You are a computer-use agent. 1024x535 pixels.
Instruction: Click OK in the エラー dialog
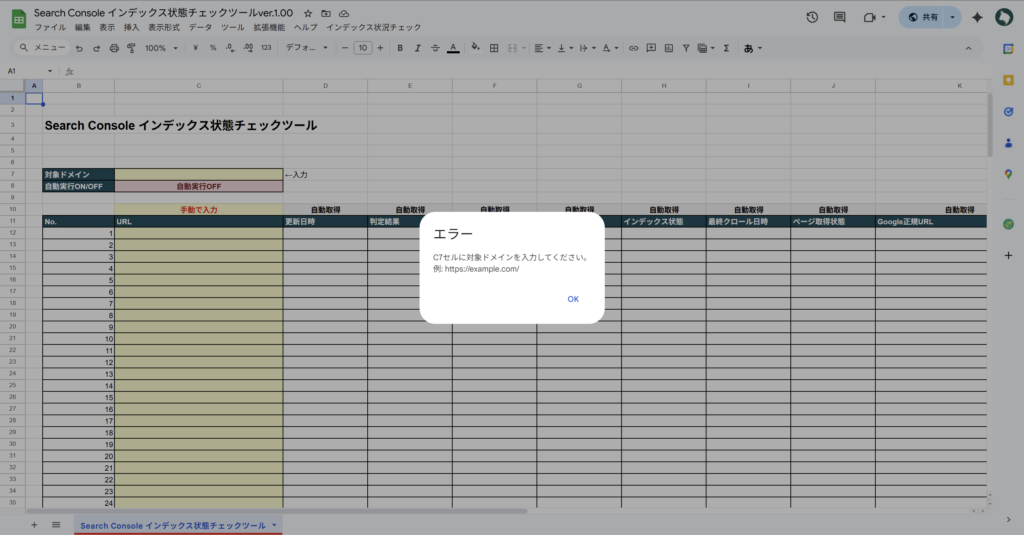[x=573, y=299]
